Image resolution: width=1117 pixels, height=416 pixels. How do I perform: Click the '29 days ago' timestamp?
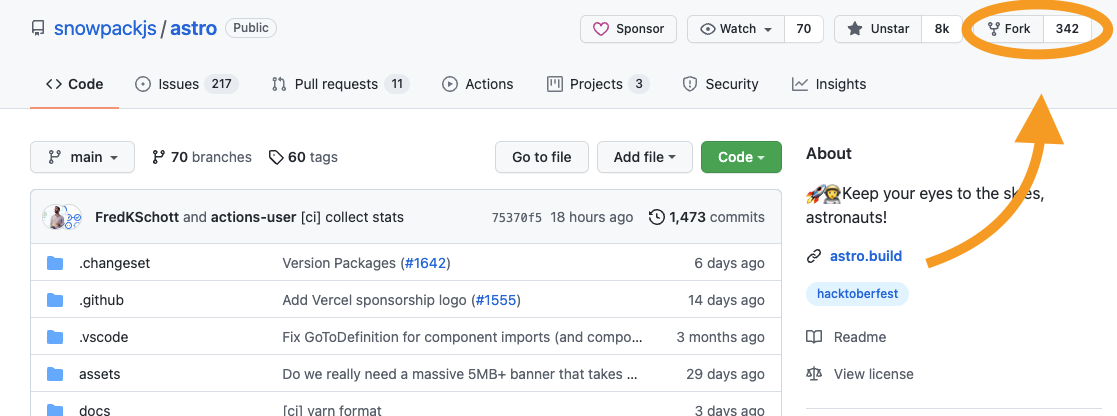[726, 375]
